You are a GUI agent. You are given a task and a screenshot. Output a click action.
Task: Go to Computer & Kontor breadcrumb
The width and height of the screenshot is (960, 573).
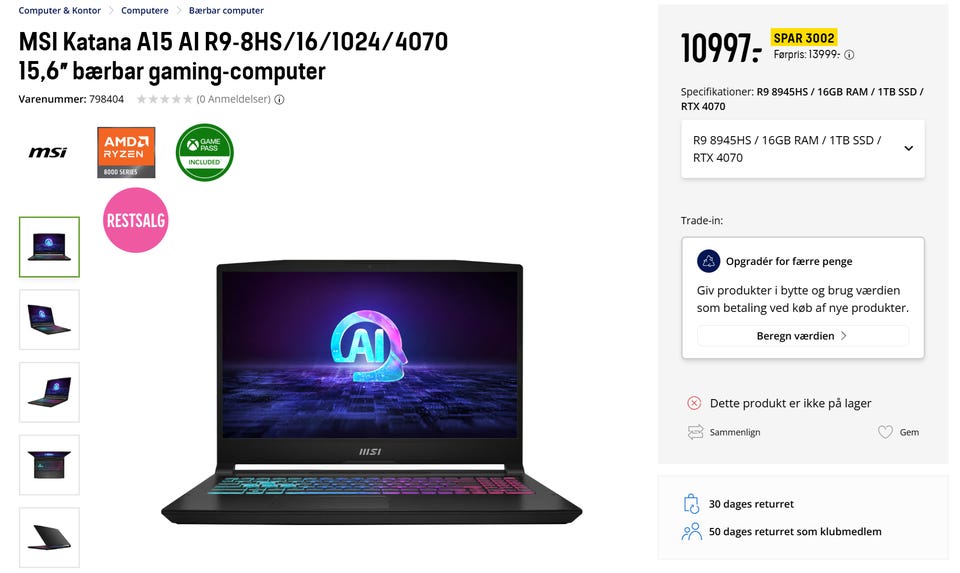coord(59,10)
